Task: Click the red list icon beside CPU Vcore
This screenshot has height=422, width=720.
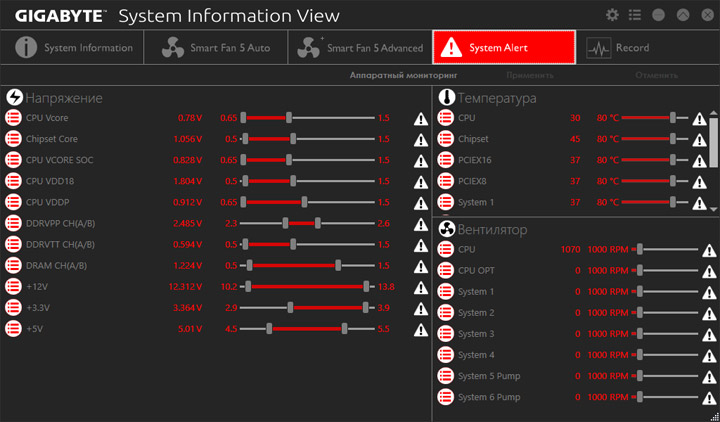Action: (13, 118)
